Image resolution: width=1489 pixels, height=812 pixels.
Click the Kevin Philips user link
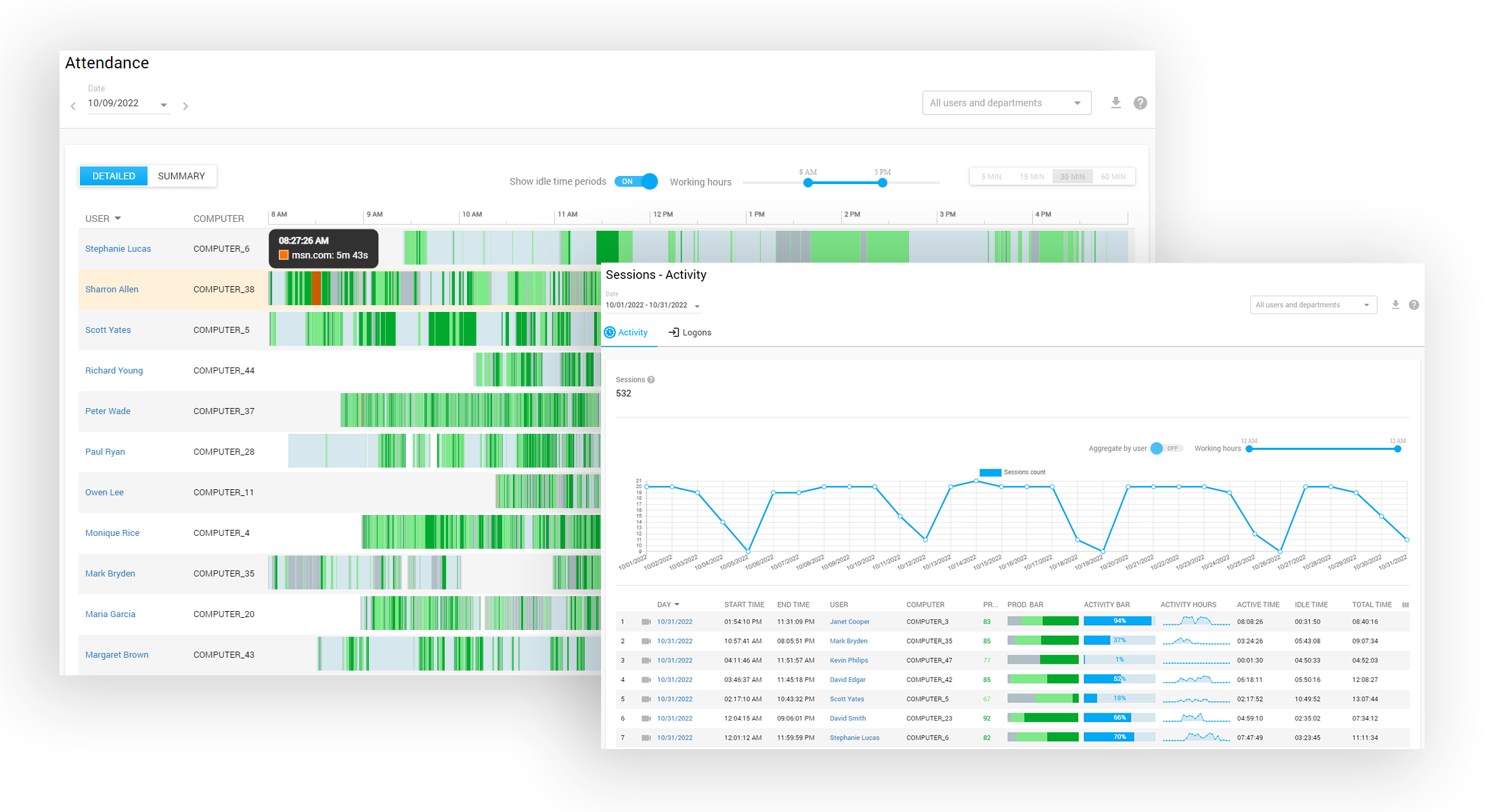pyautogui.click(x=849, y=660)
